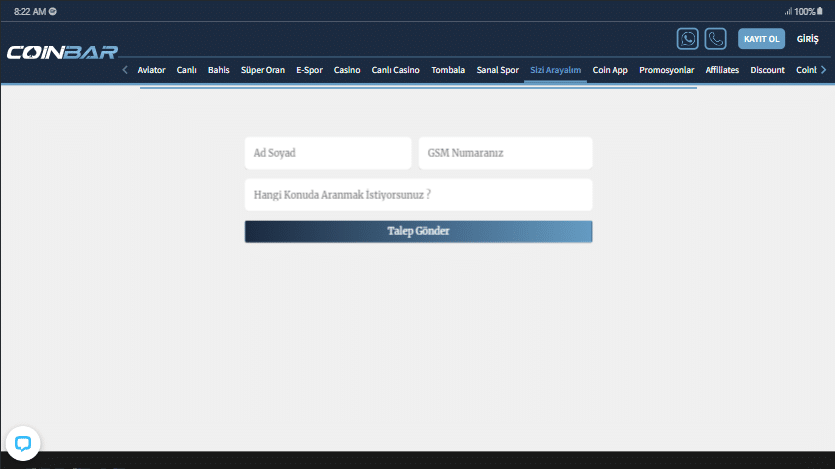
Task: Go to the Coinbar logo home
Action: click(62, 52)
